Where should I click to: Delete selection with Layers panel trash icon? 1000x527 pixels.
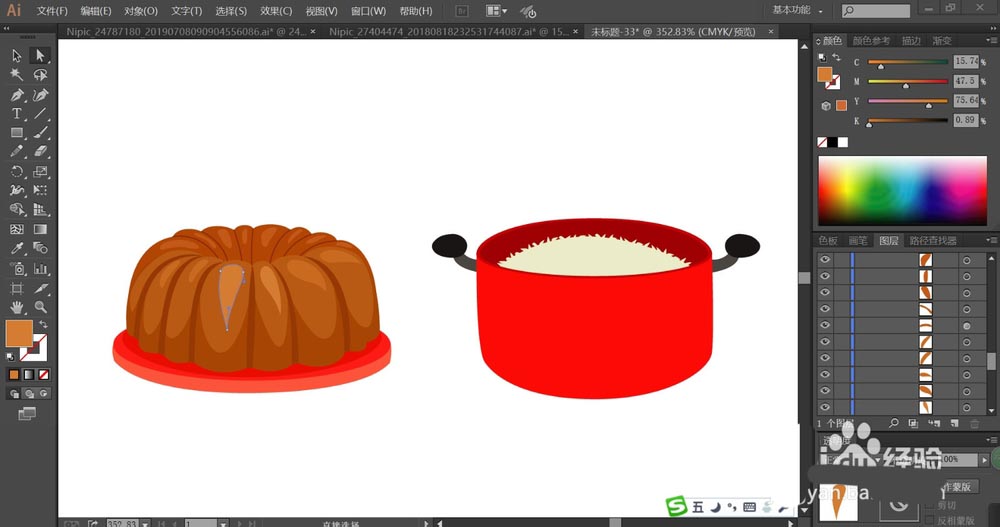click(x=974, y=423)
